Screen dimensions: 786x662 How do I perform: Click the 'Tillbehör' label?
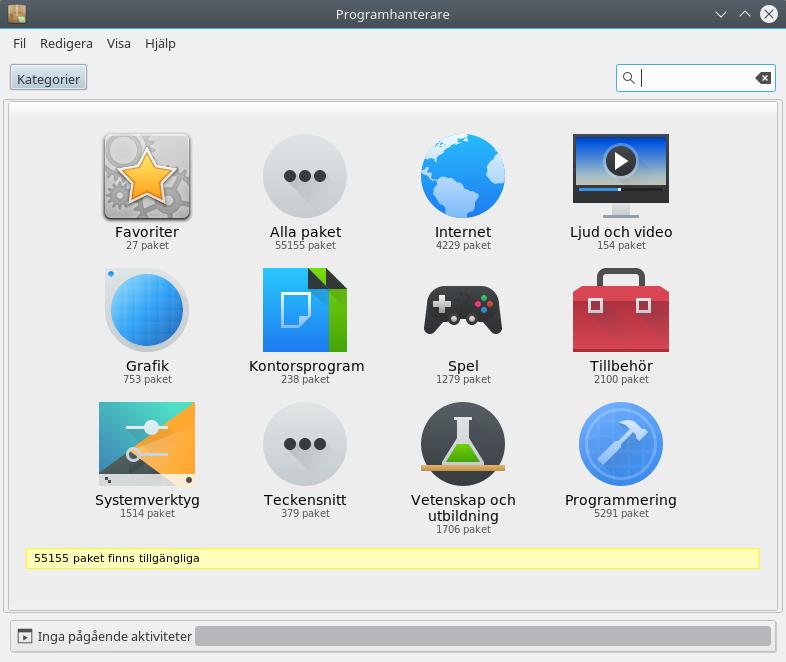[x=621, y=366]
